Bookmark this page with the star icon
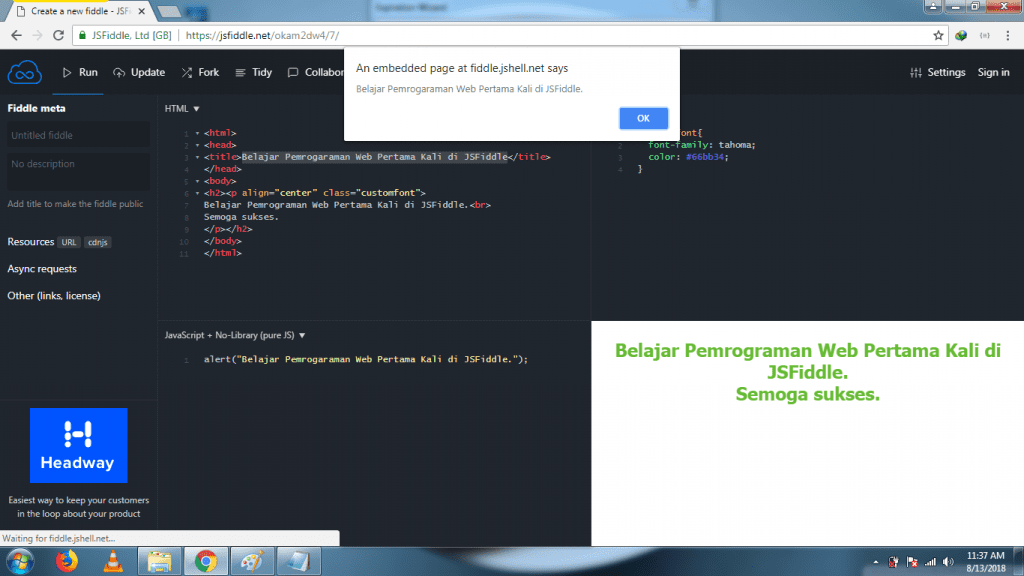 [x=938, y=35]
